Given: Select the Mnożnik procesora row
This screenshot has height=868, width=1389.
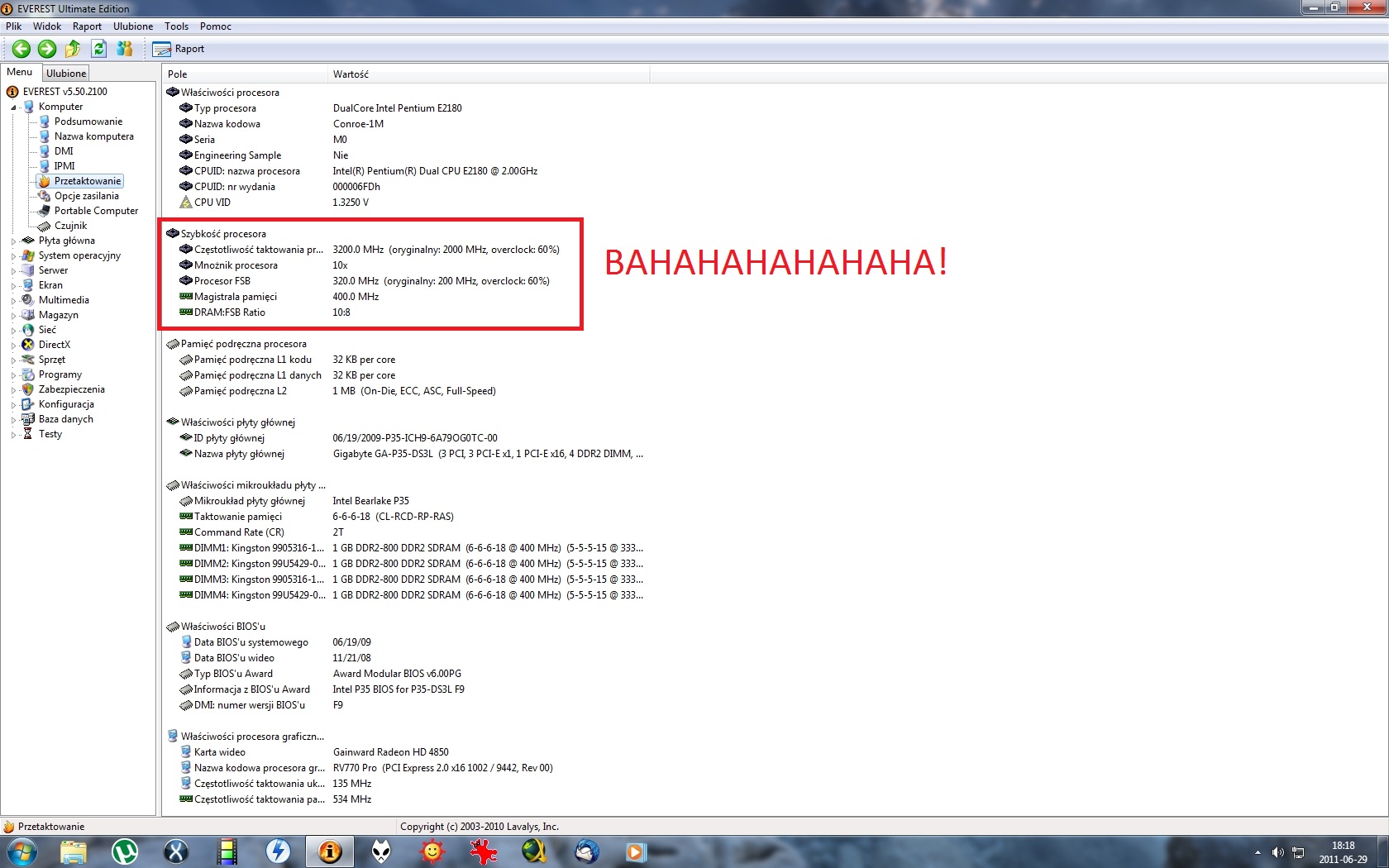Looking at the screenshot, I should pyautogui.click(x=405, y=265).
